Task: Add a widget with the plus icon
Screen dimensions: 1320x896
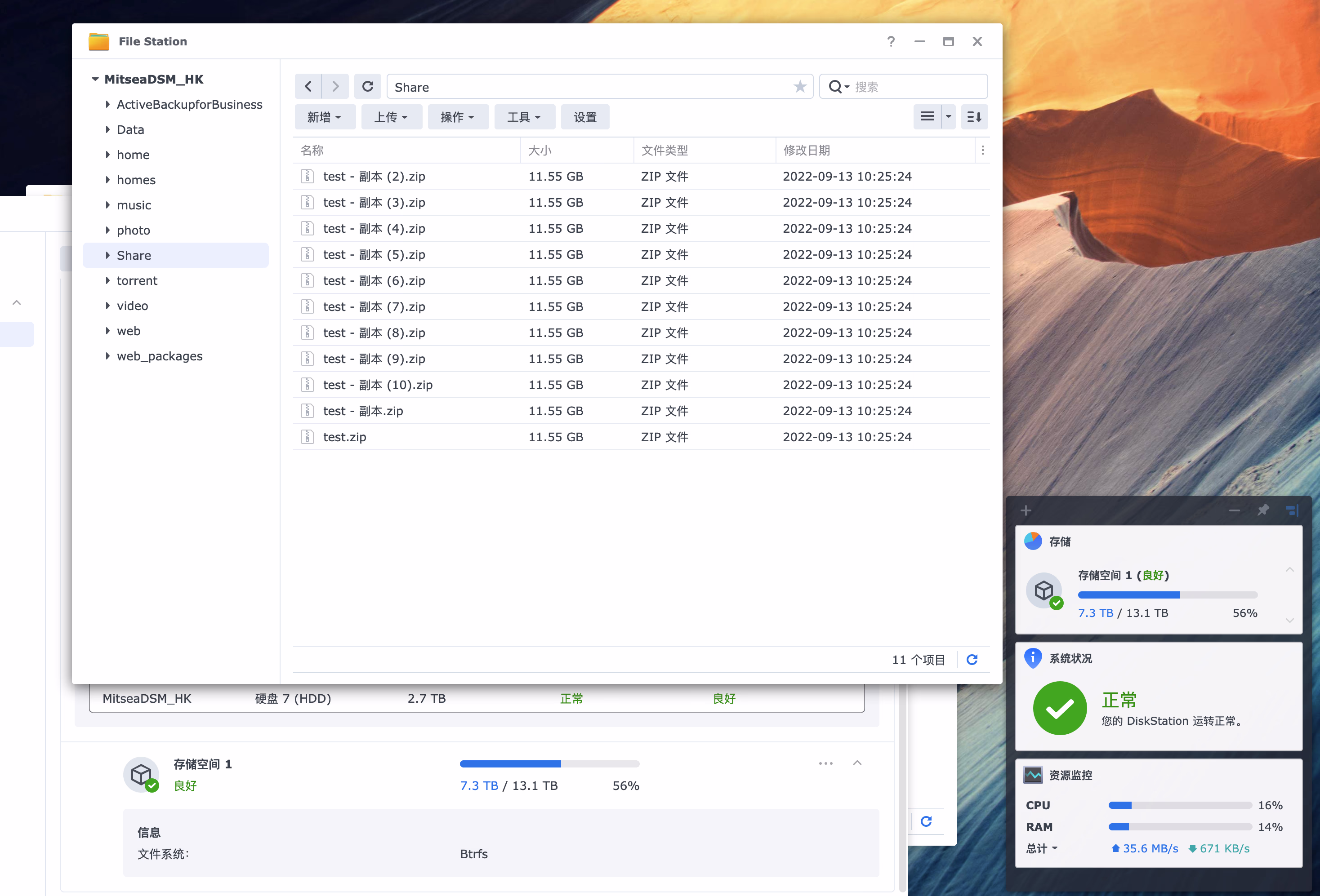Action: pyautogui.click(x=1026, y=510)
